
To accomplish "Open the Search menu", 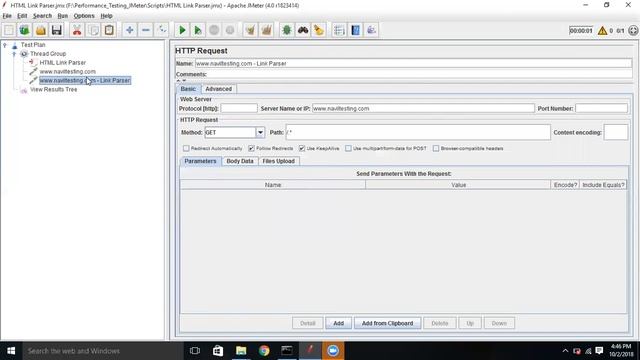I will [42, 16].
